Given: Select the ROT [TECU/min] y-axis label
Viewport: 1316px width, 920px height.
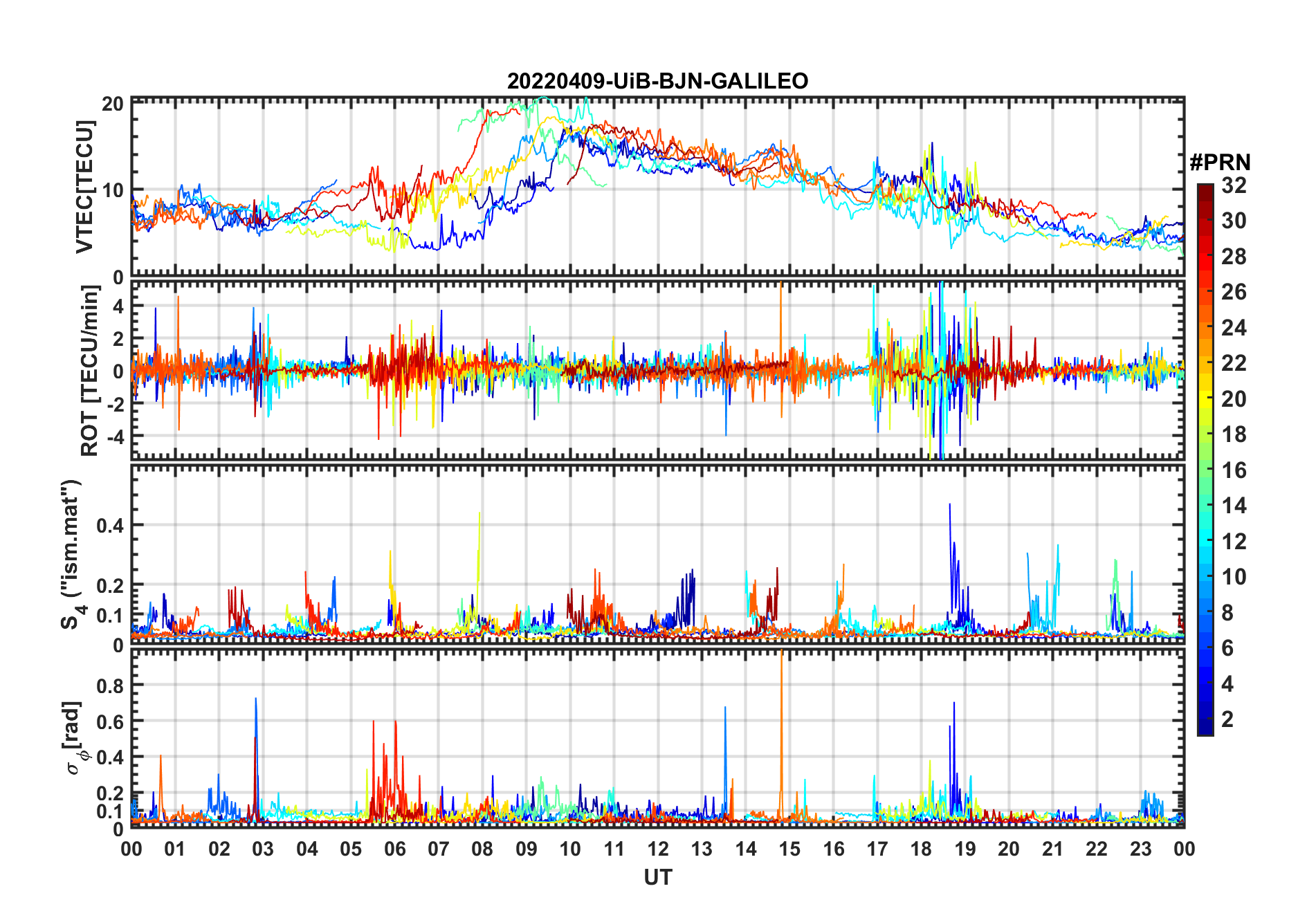Looking at the screenshot, I should 90,371.
